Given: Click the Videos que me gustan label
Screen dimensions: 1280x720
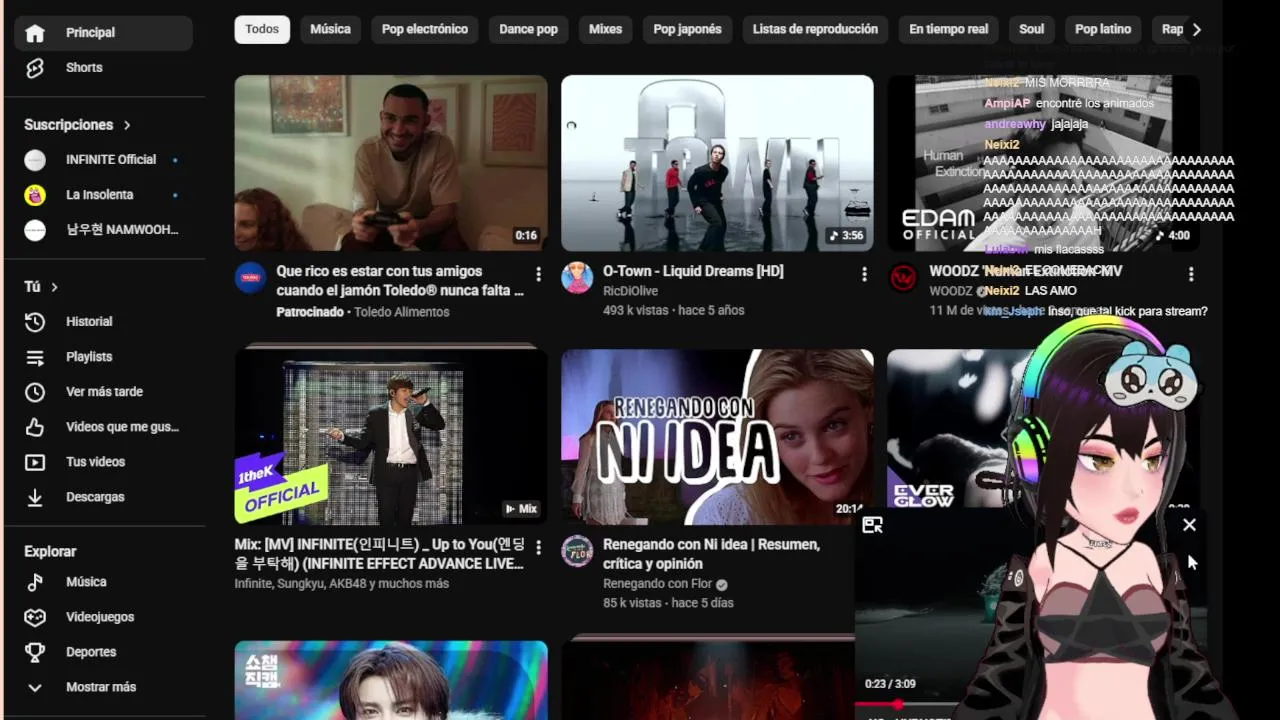Looking at the screenshot, I should tap(122, 427).
